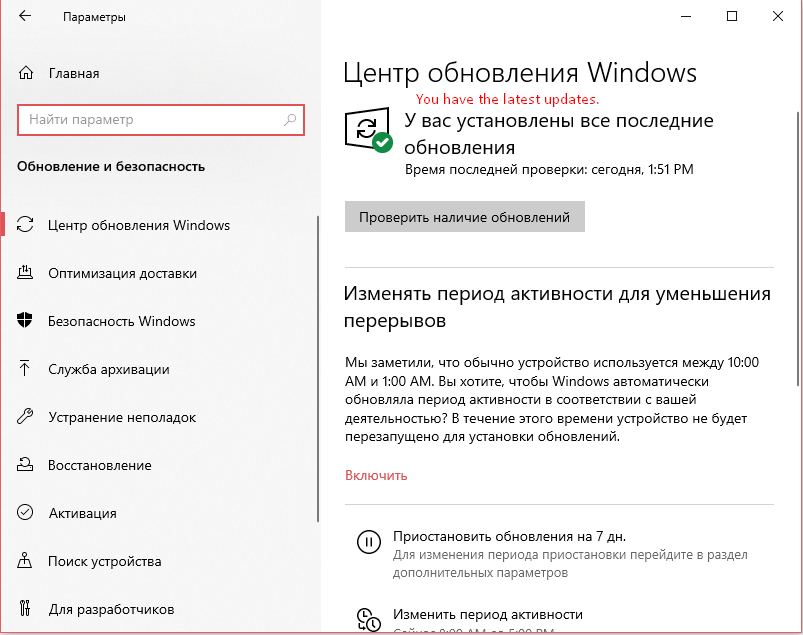
Task: Click the Оптимизация доставки icon
Action: (x=25, y=273)
